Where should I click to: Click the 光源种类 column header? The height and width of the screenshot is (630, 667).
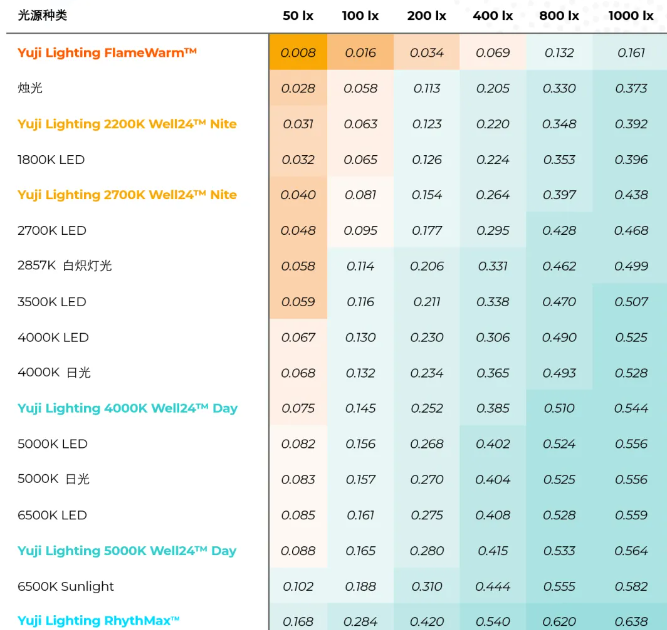(x=42, y=16)
